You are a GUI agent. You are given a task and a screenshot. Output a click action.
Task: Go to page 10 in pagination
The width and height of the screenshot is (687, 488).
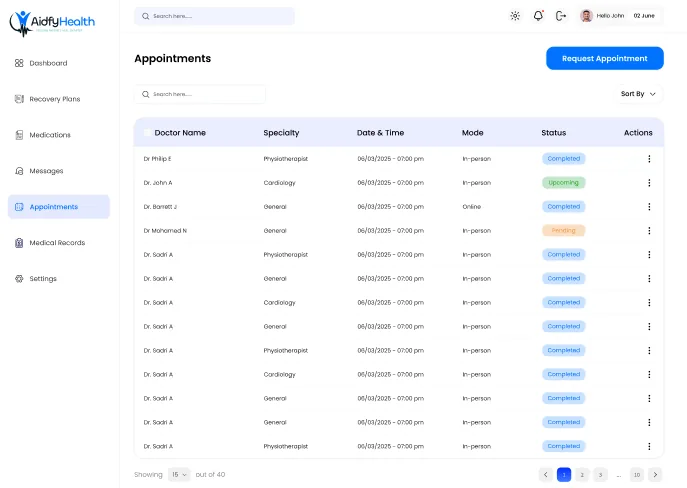[x=637, y=474]
